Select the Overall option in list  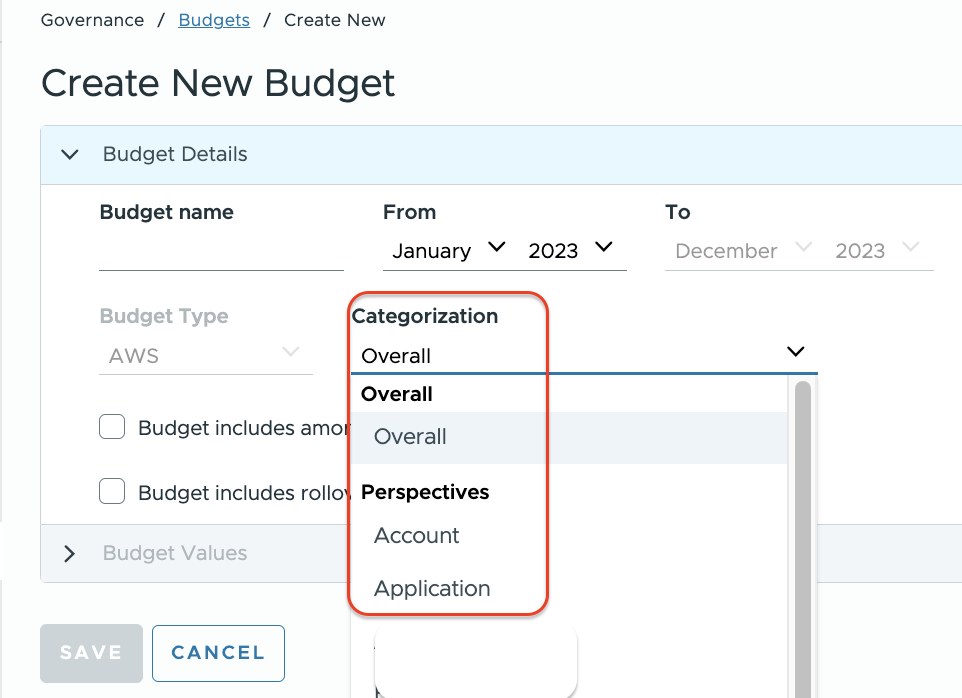(410, 437)
